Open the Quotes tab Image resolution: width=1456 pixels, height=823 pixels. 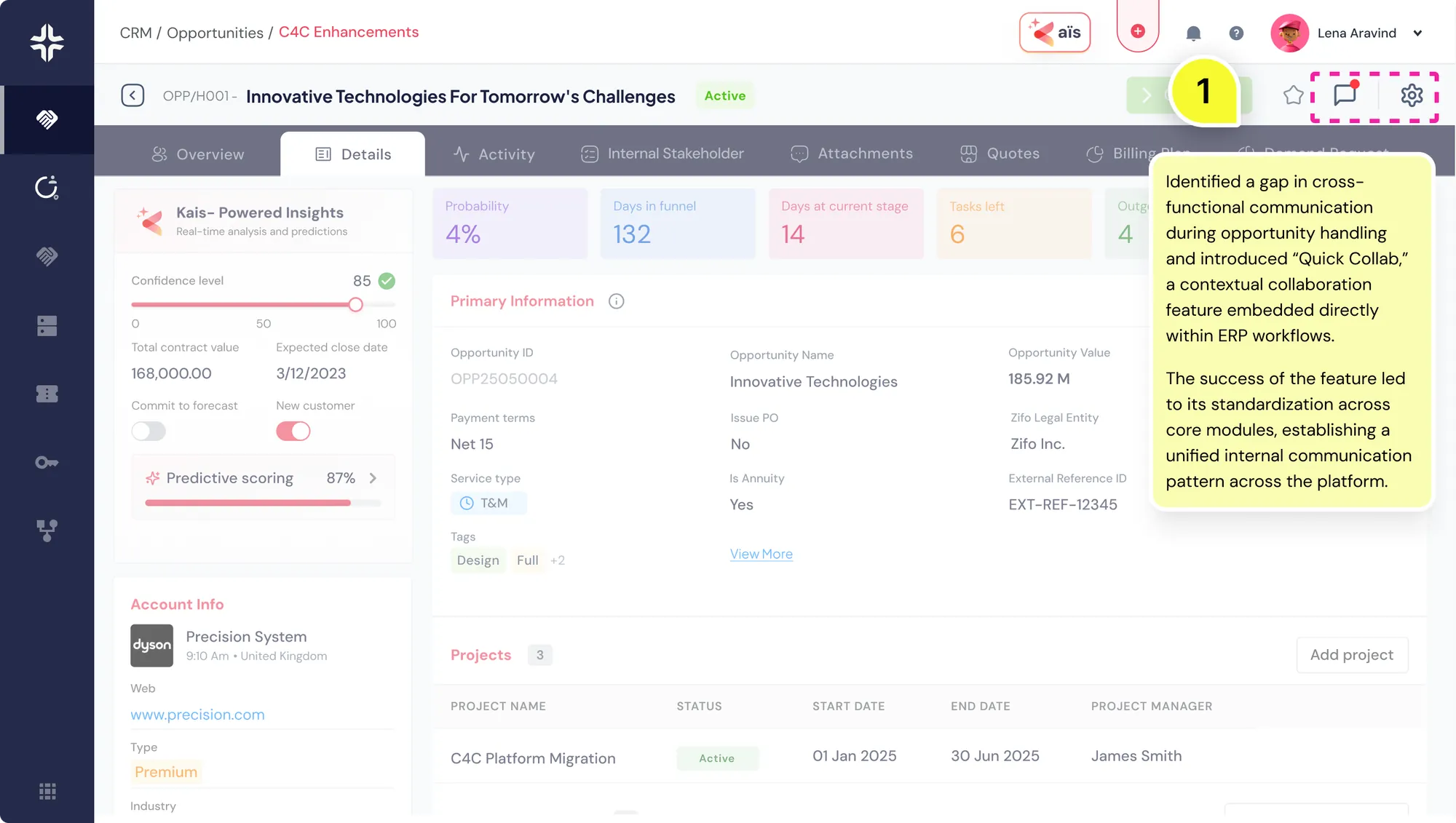pyautogui.click(x=1000, y=154)
